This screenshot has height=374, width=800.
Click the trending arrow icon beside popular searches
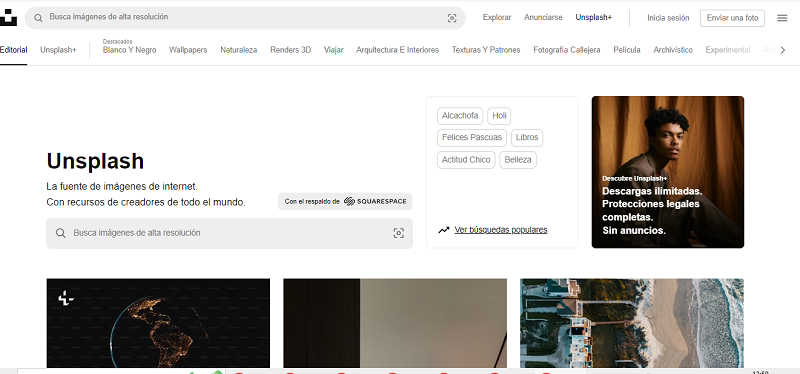coord(444,230)
